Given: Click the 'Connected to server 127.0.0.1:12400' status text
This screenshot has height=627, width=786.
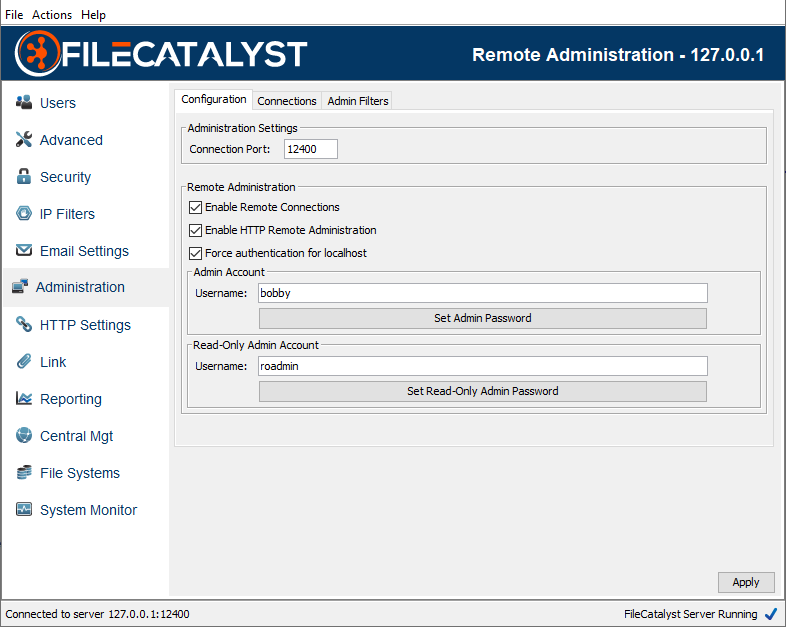Looking at the screenshot, I should (x=97, y=614).
